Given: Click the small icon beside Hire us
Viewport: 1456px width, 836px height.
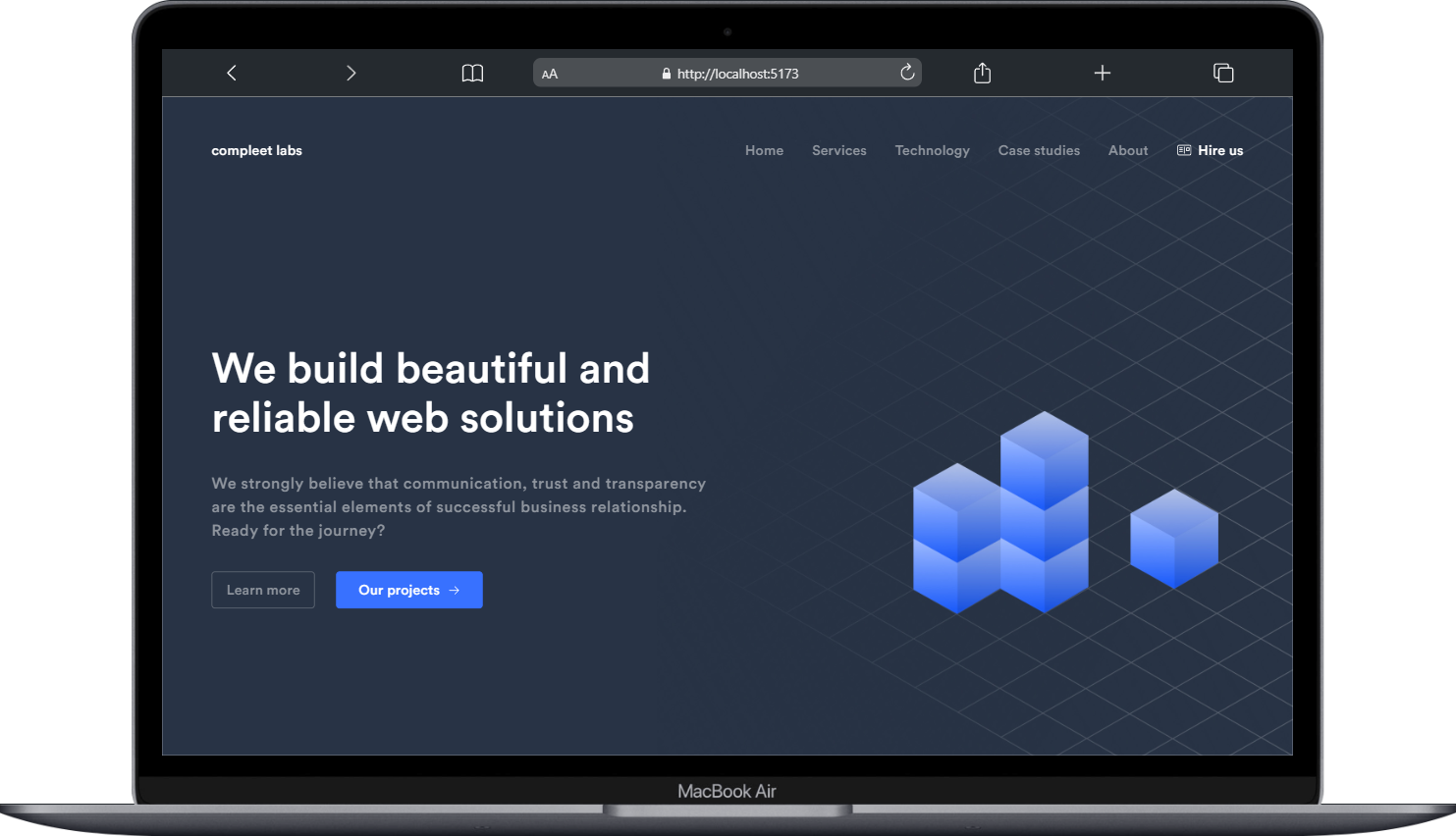Looking at the screenshot, I should click(1182, 149).
